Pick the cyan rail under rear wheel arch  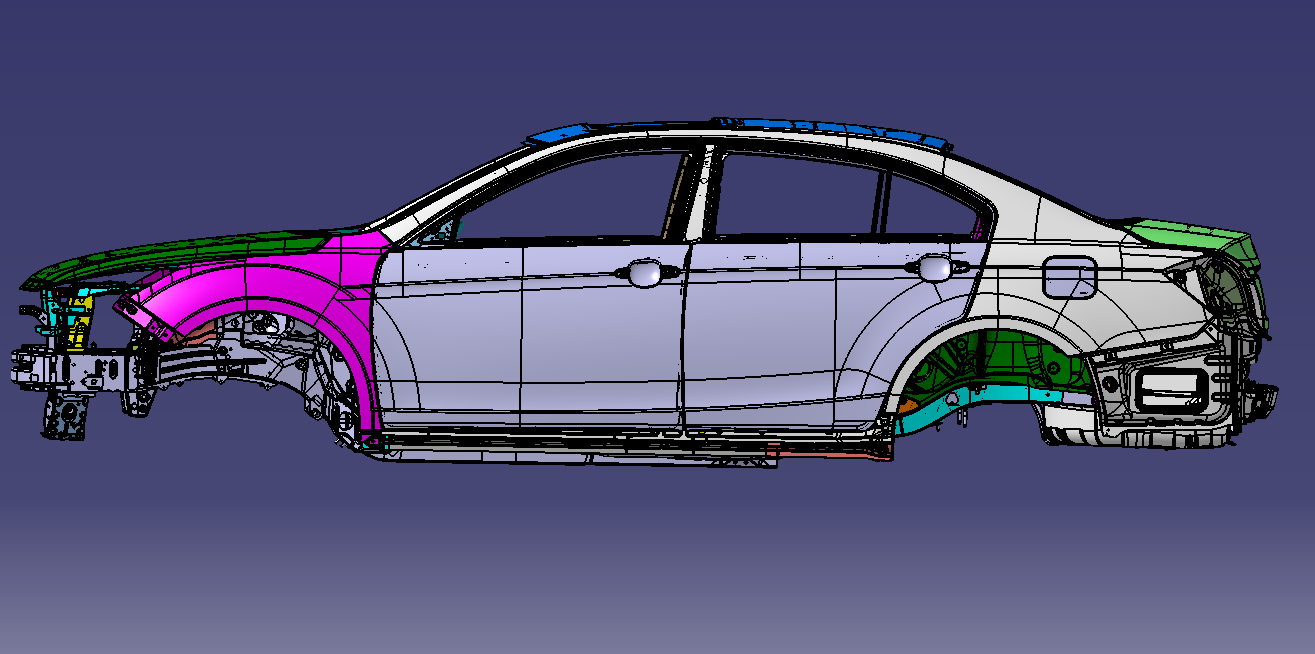[x=985, y=398]
